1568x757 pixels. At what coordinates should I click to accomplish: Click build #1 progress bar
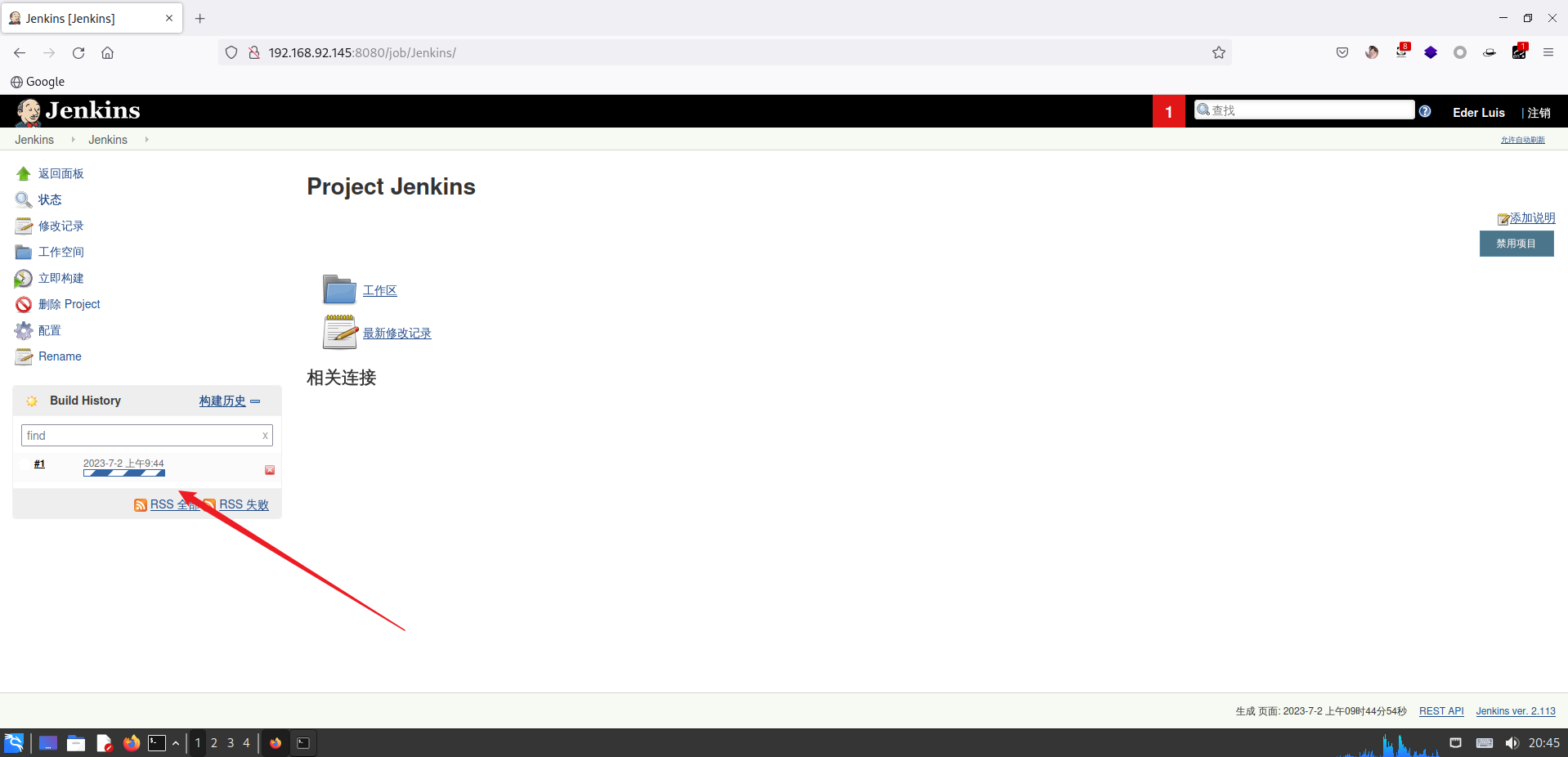pyautogui.click(x=124, y=473)
